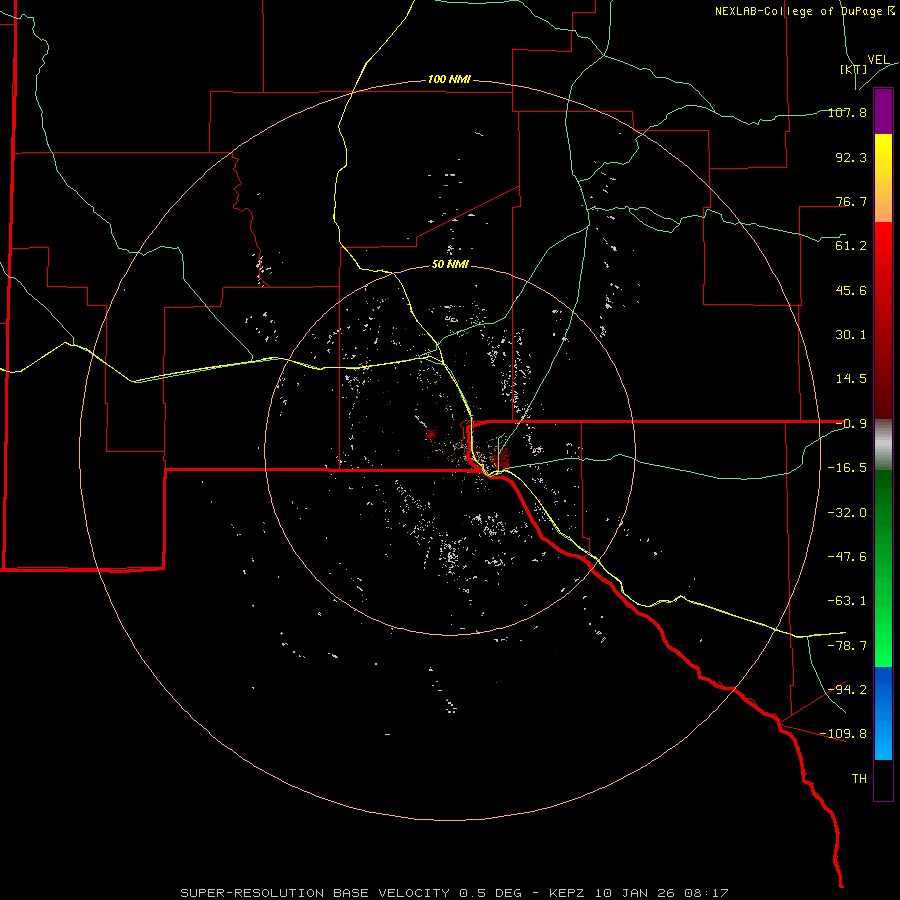Click the 30.1 legend value

pos(851,335)
